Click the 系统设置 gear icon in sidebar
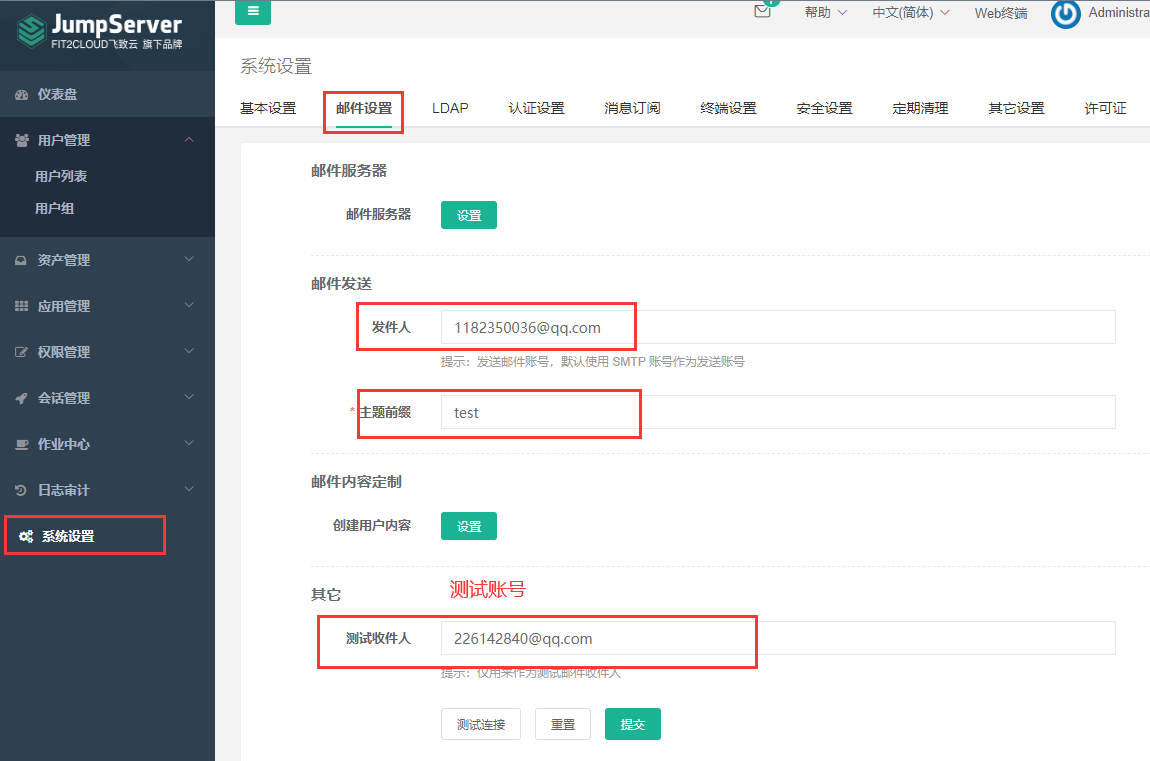 [x=27, y=535]
